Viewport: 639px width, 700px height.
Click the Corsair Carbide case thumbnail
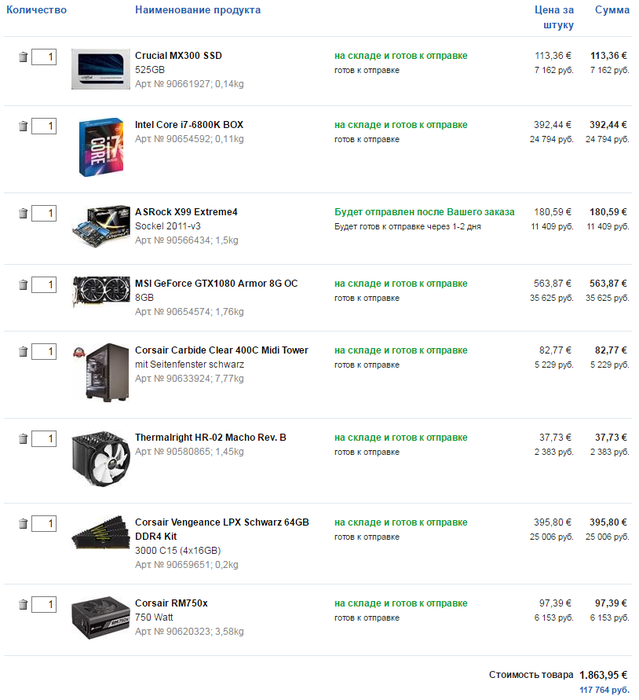coord(101,374)
